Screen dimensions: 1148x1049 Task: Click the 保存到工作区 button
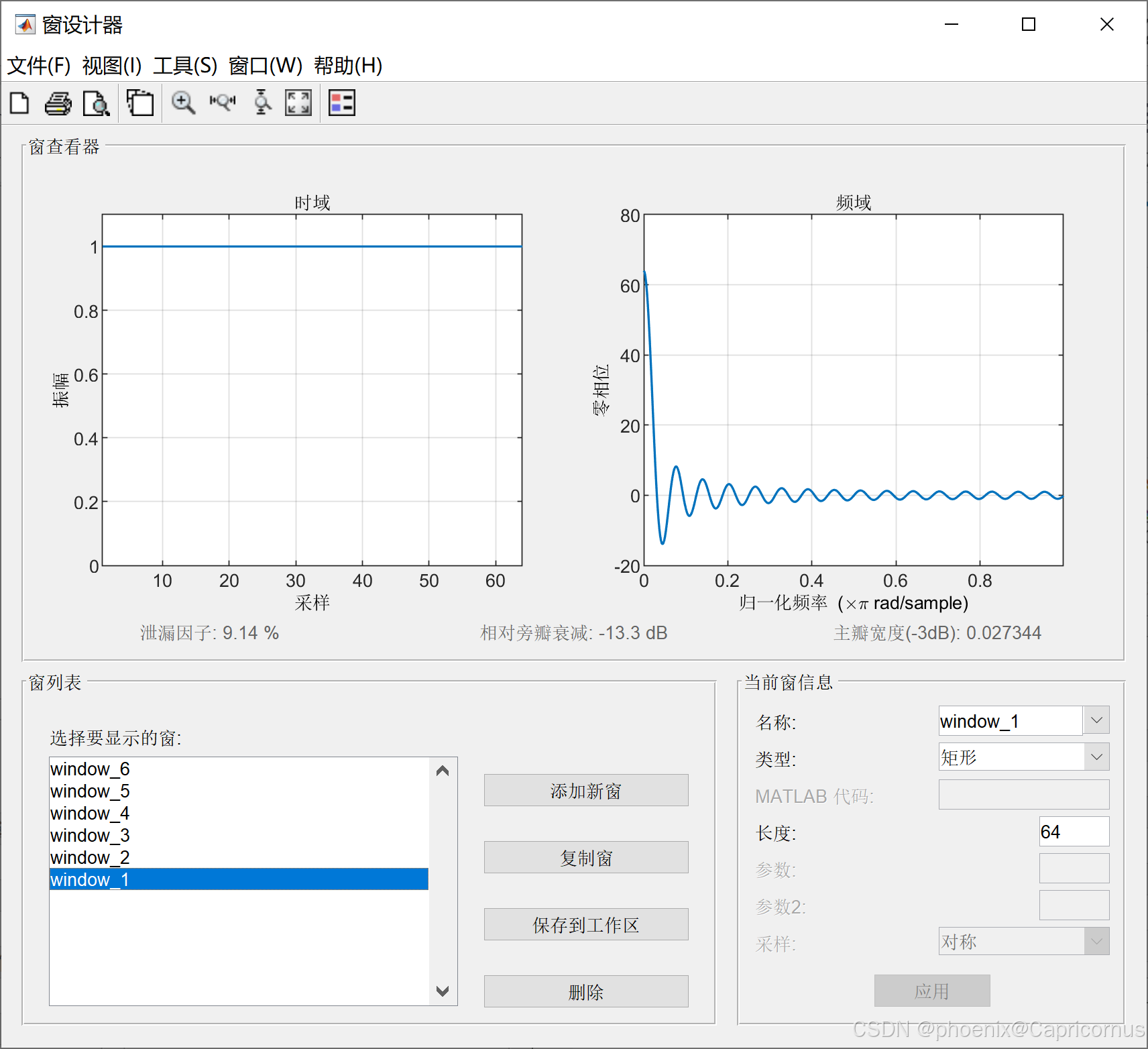586,924
